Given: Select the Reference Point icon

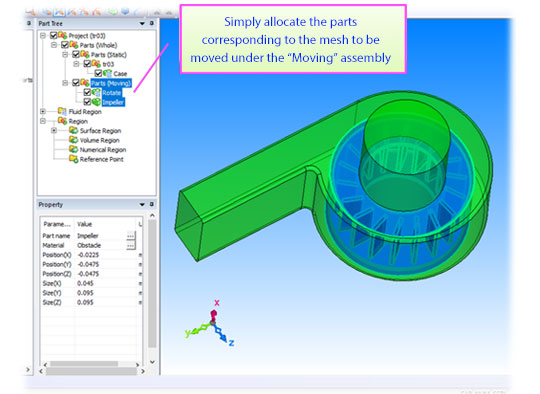Looking at the screenshot, I should pyautogui.click(x=73, y=159).
